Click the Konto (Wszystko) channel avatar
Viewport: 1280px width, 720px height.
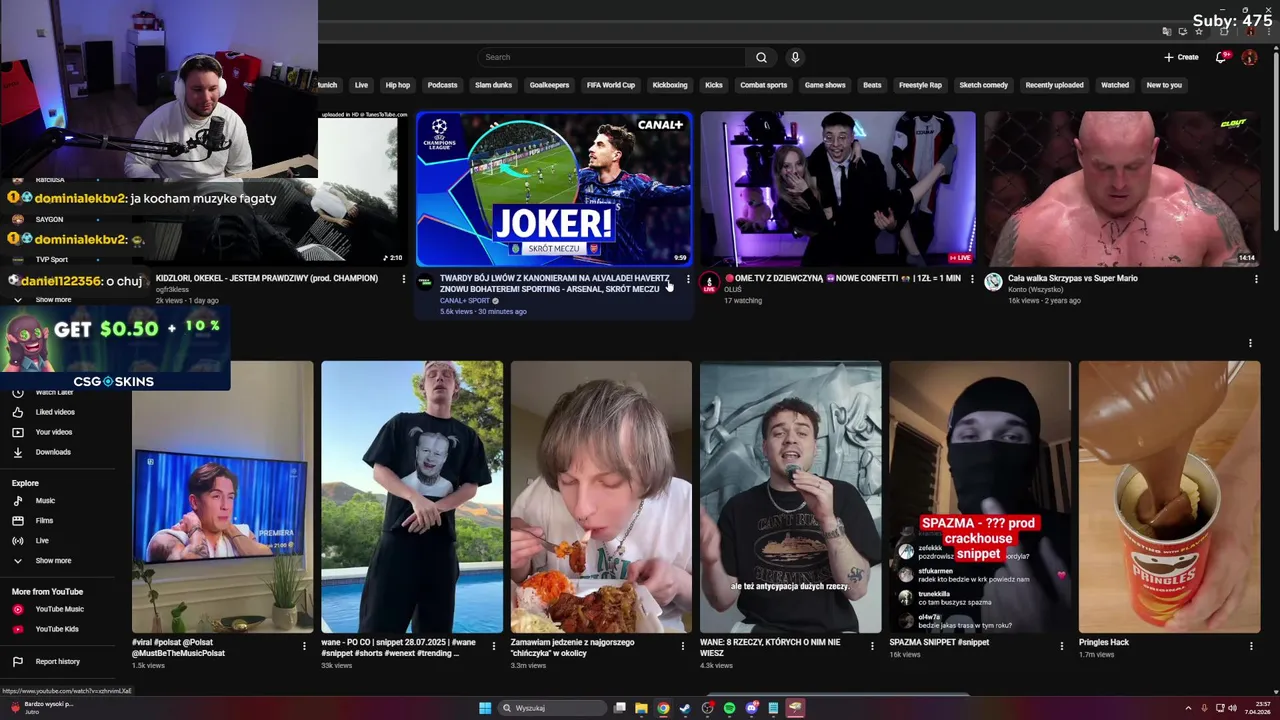[993, 283]
